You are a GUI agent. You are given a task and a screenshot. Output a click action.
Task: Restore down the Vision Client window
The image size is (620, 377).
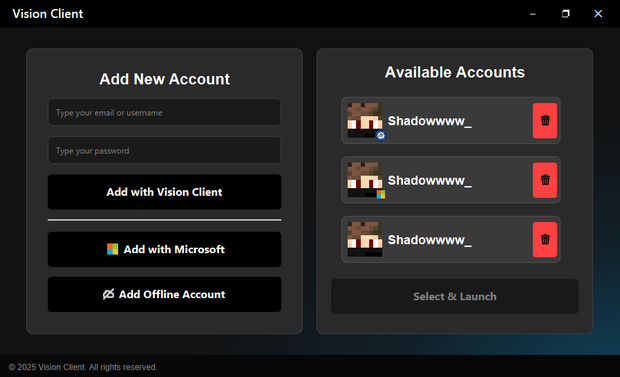(x=565, y=14)
